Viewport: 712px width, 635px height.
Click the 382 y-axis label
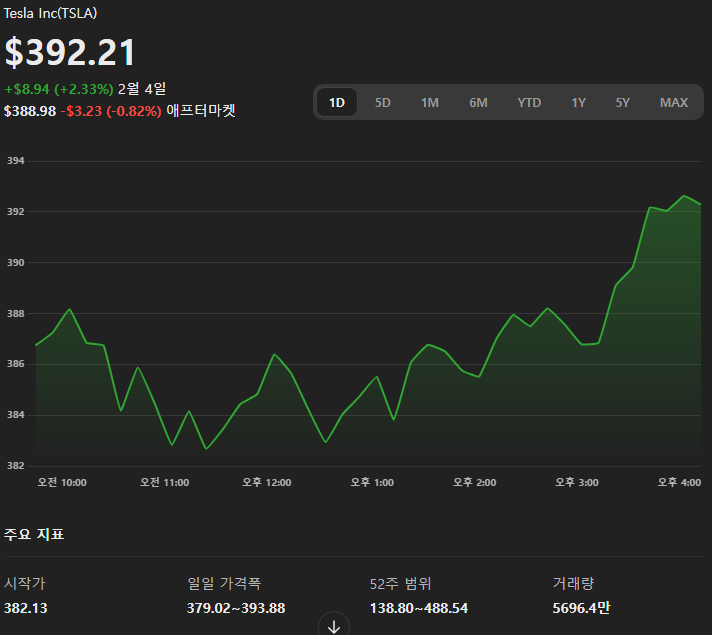(x=15, y=466)
